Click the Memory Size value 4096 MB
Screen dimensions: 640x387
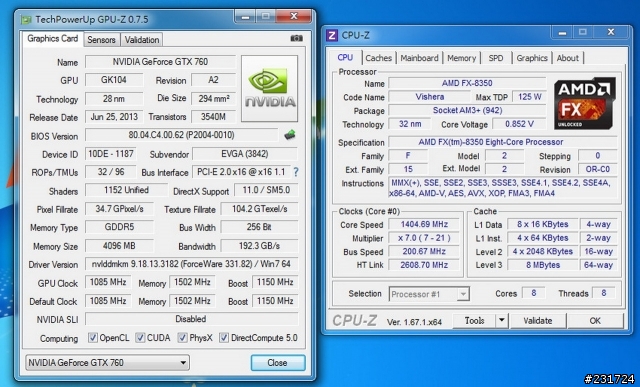[x=119, y=246]
